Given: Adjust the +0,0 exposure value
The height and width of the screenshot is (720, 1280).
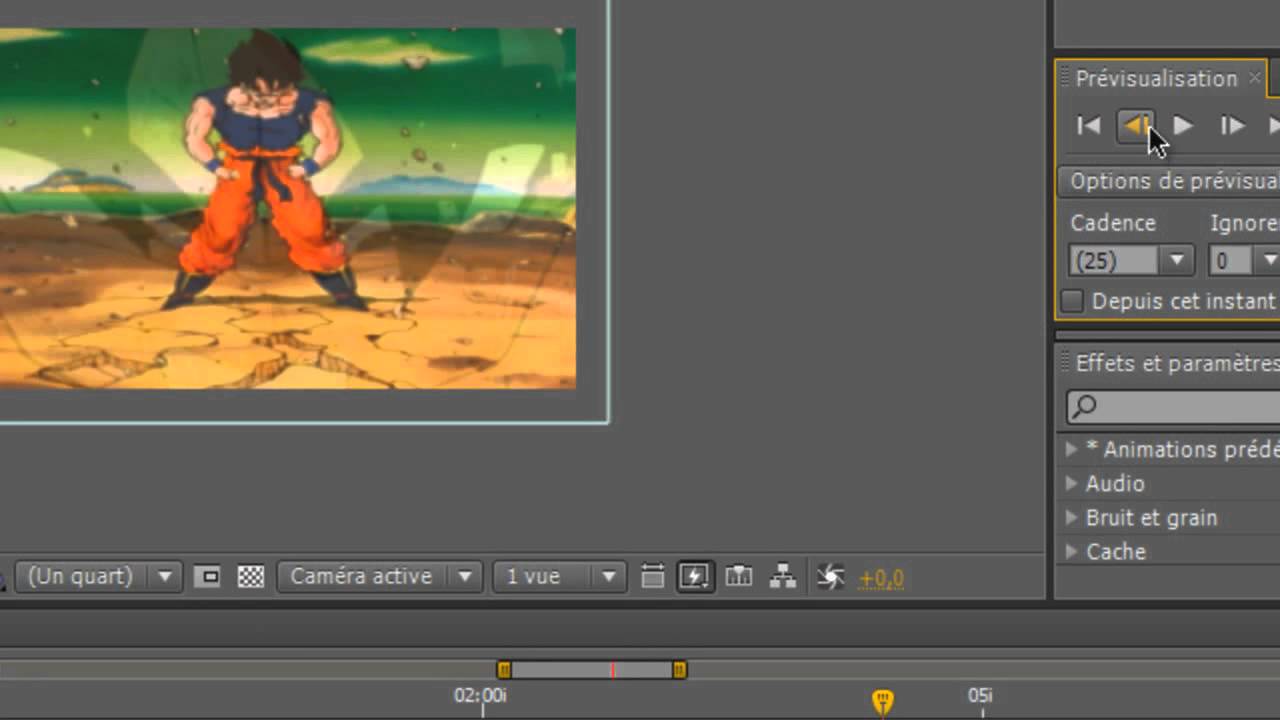Looking at the screenshot, I should coord(881,578).
